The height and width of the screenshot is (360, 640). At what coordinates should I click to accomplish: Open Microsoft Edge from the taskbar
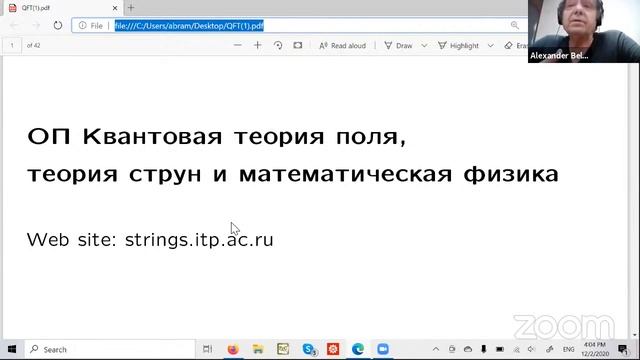pos(358,349)
